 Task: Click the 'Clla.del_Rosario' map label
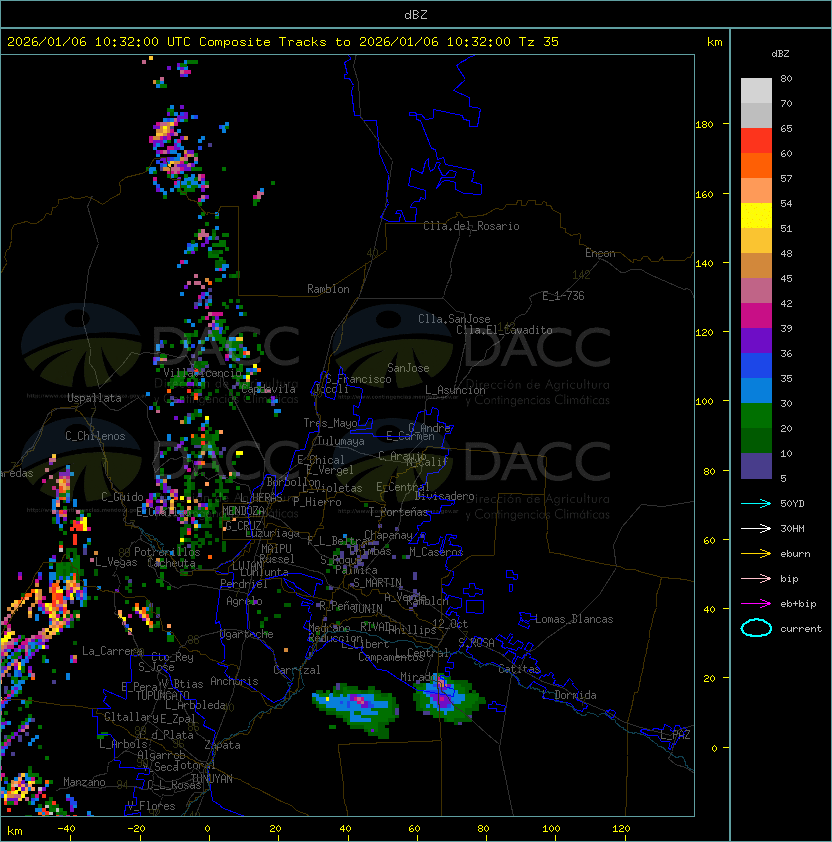471,226
